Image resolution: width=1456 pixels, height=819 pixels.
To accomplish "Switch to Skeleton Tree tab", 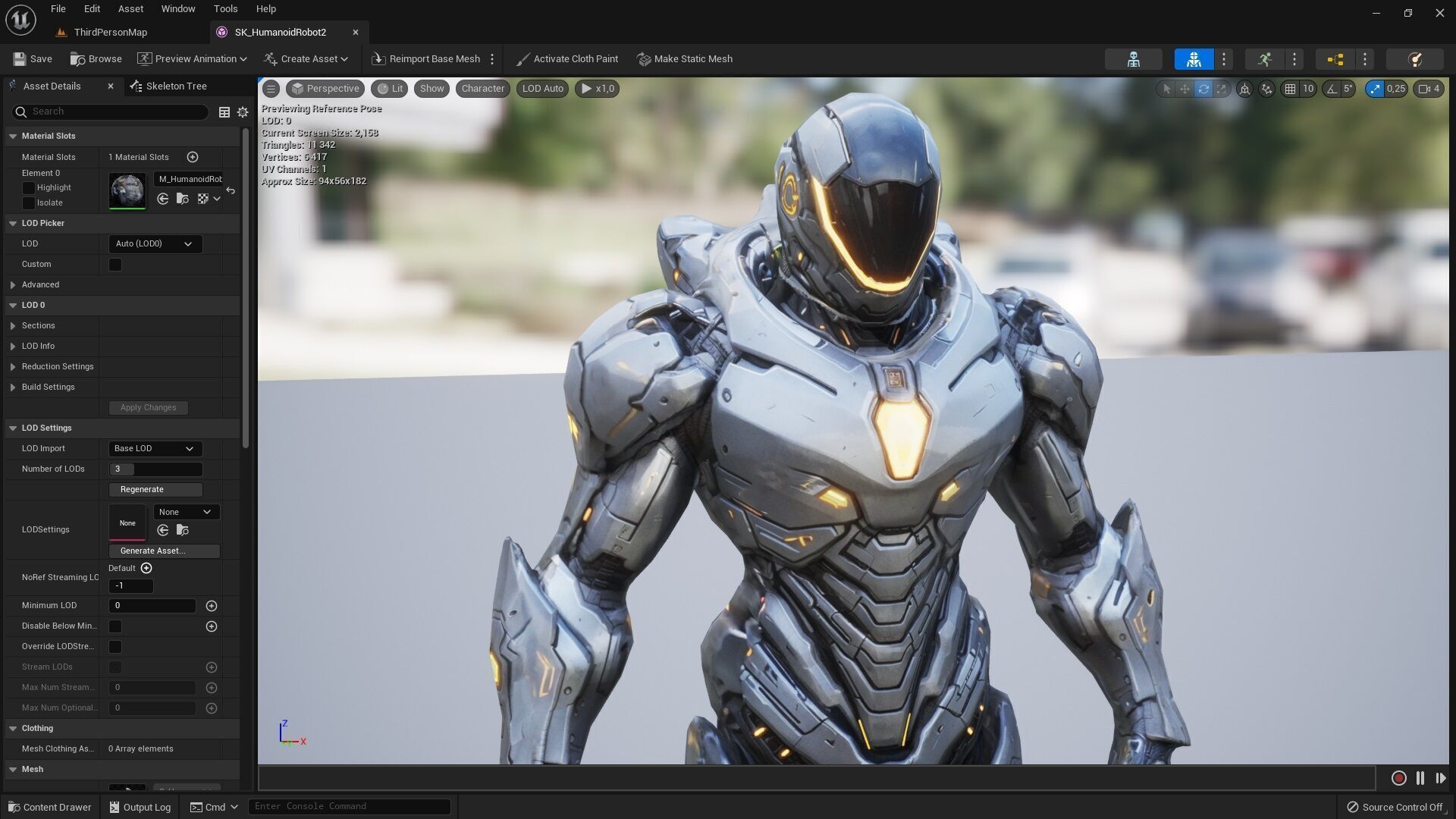I will (x=168, y=86).
